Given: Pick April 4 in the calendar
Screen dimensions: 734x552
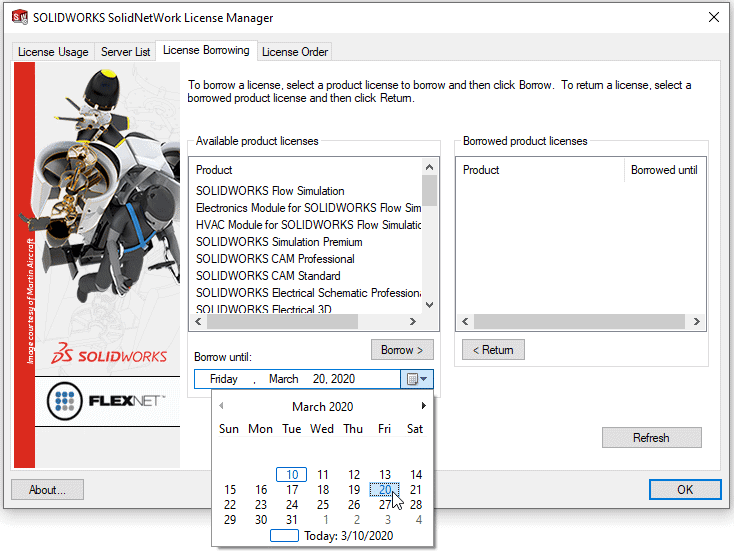Looking at the screenshot, I should click(x=418, y=520).
